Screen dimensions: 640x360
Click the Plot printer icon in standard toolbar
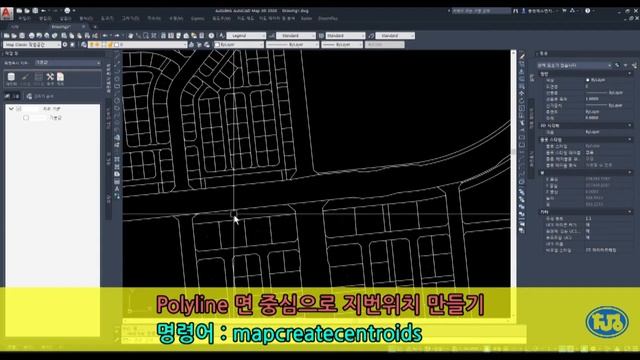(x=31, y=36)
